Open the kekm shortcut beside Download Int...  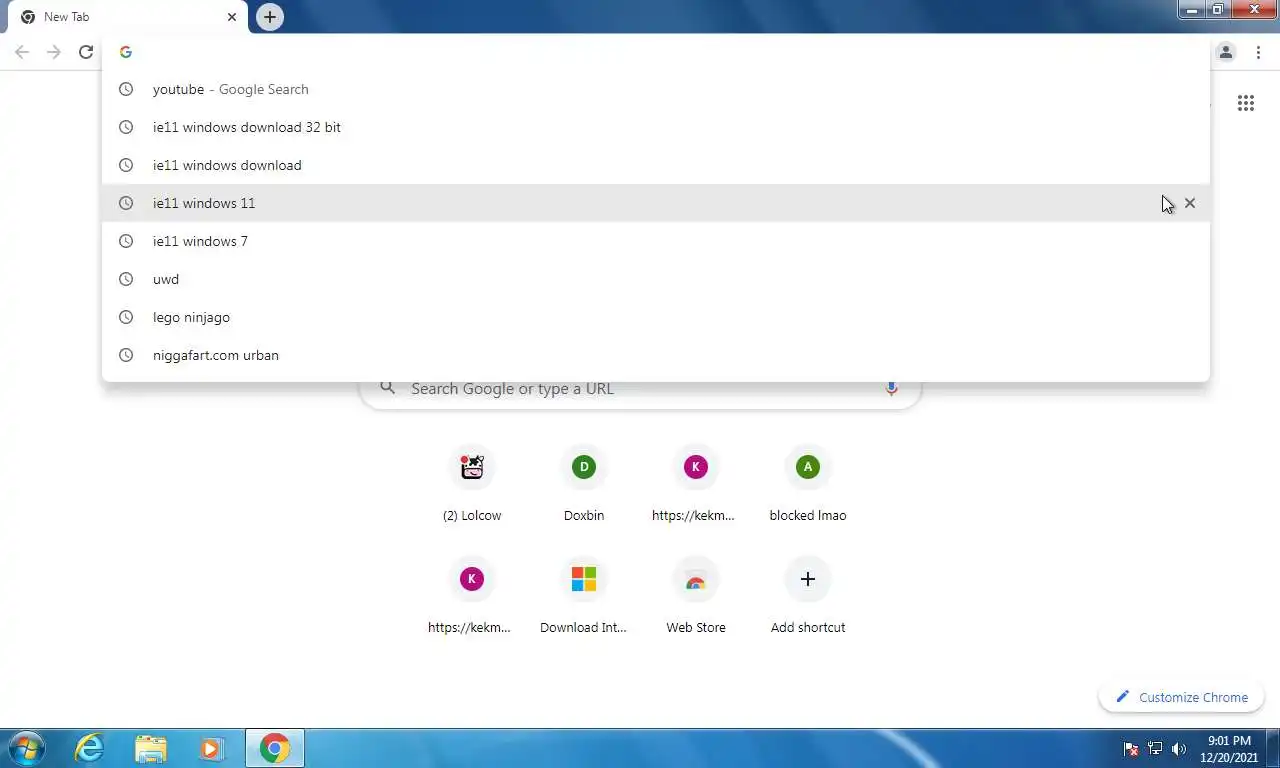(472, 598)
